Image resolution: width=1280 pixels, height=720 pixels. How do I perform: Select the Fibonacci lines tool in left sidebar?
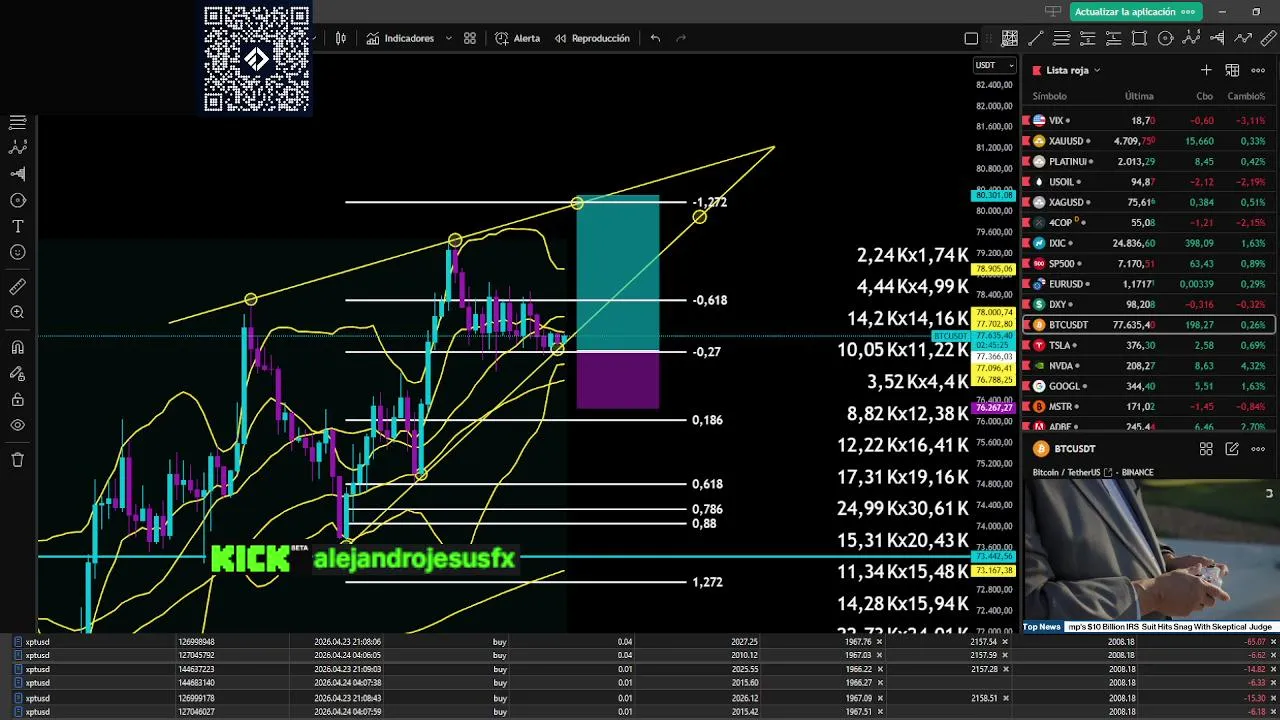(17, 122)
